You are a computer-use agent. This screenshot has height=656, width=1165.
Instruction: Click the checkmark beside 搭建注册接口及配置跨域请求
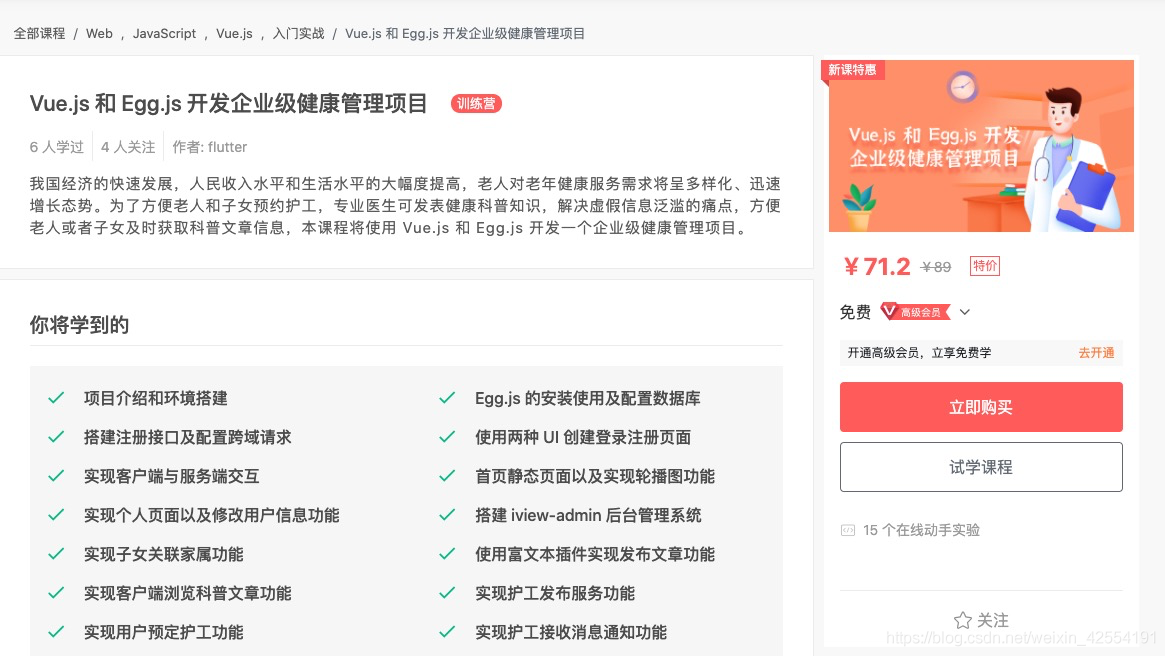pos(56,437)
